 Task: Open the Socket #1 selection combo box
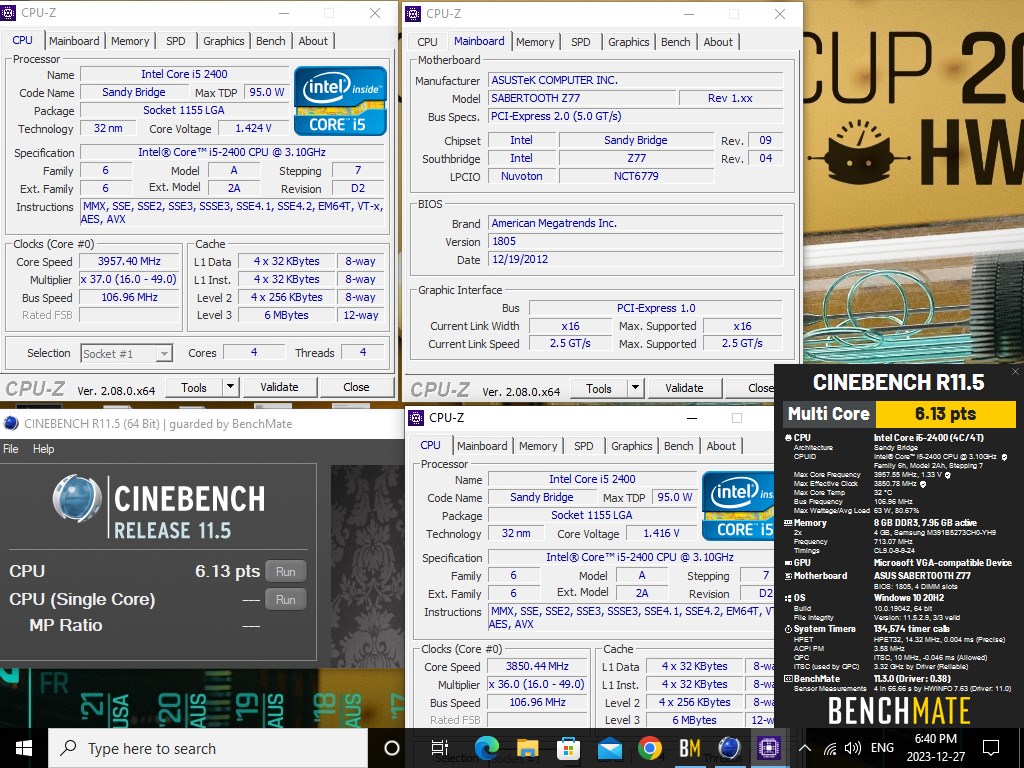point(127,353)
